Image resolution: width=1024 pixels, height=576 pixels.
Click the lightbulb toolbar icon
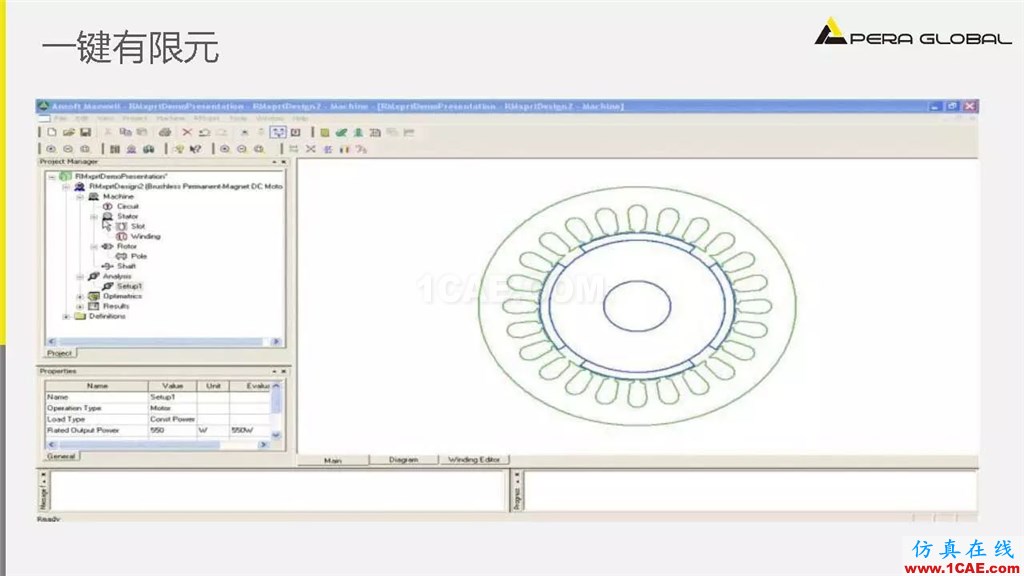click(x=179, y=150)
